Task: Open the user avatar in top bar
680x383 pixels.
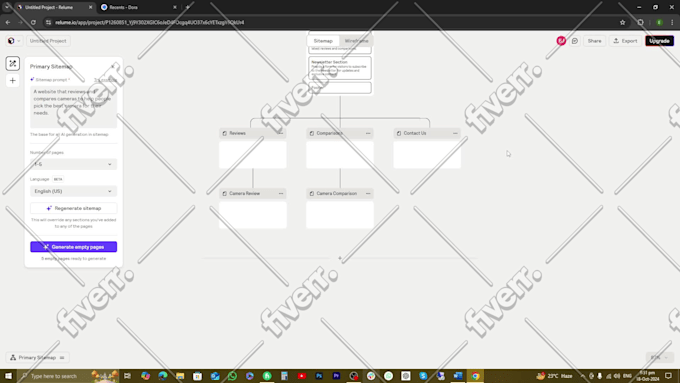Action: tap(561, 41)
